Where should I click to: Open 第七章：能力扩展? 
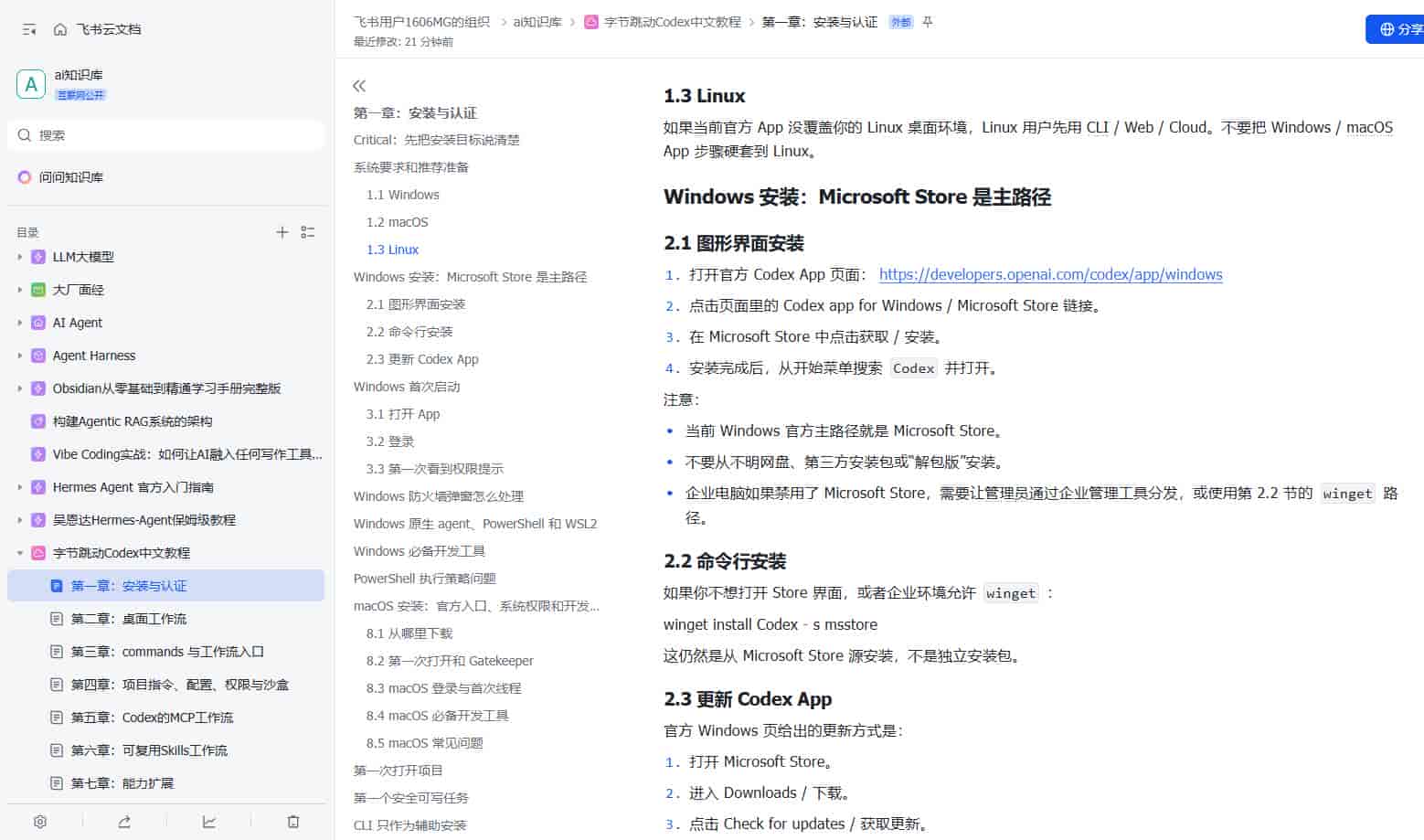pos(122,783)
